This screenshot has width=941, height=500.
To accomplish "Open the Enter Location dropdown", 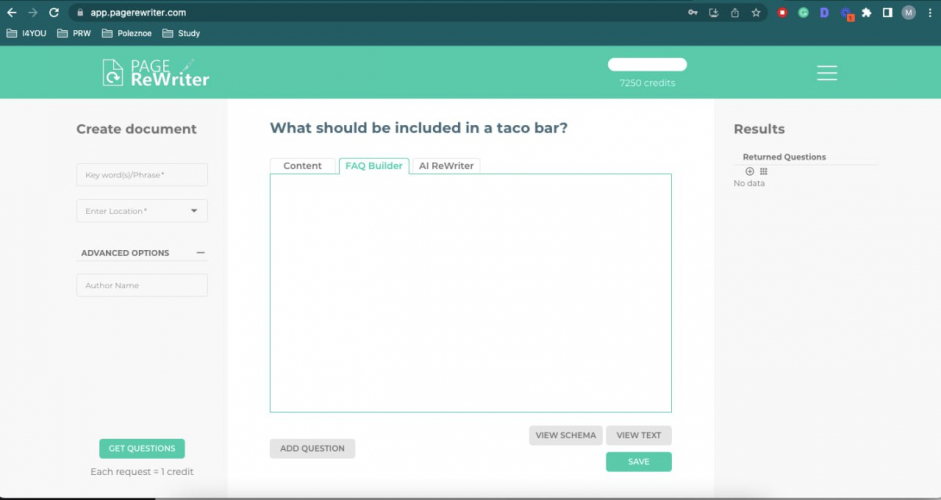I will [x=142, y=211].
